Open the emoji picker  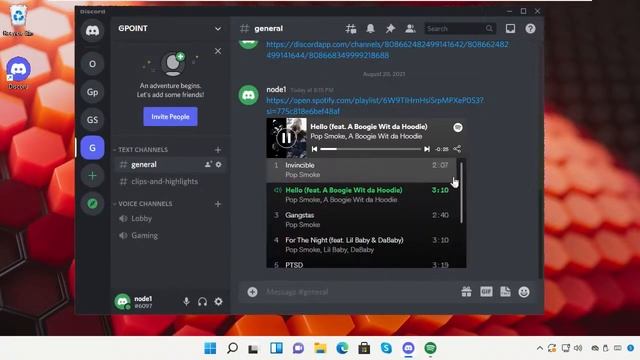point(524,292)
